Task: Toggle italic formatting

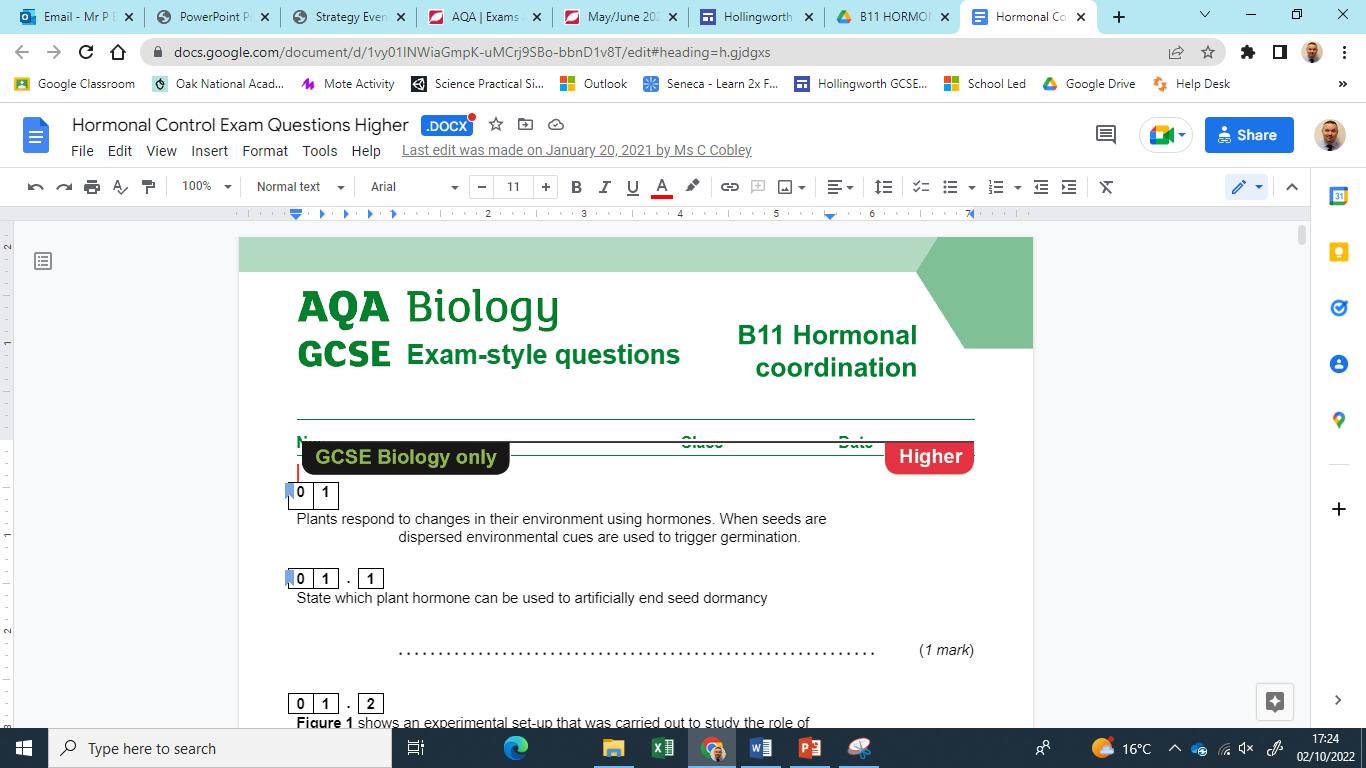Action: tap(604, 187)
